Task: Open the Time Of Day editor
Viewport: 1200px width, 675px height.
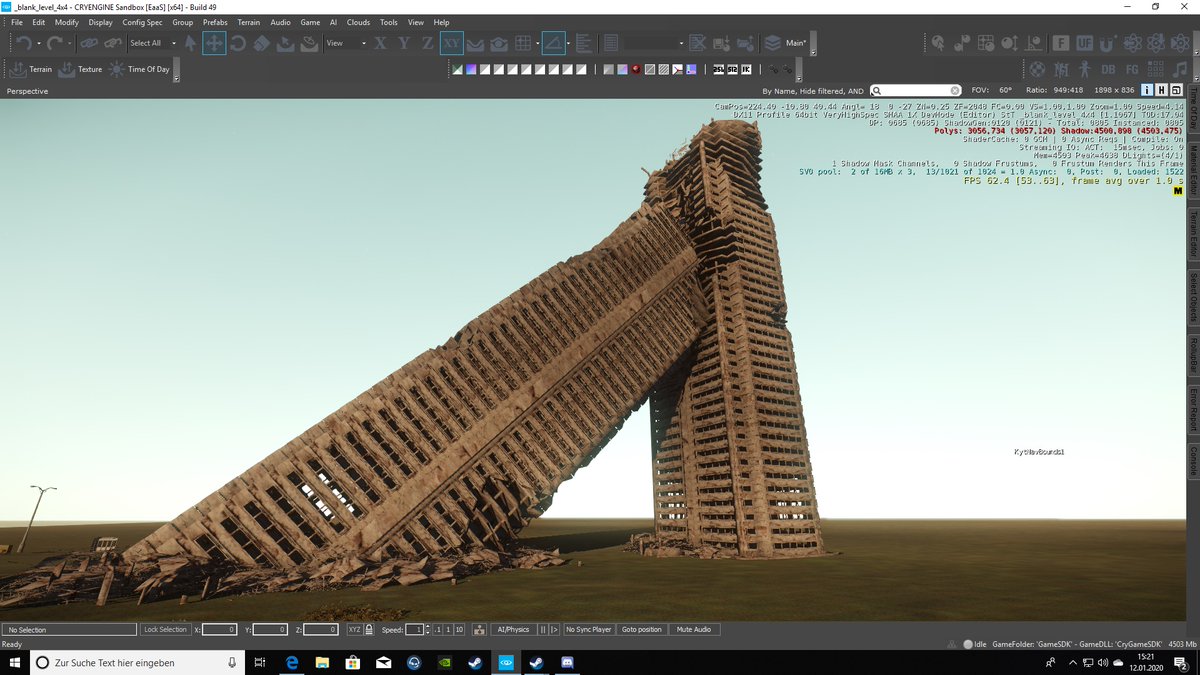Action: pos(139,69)
